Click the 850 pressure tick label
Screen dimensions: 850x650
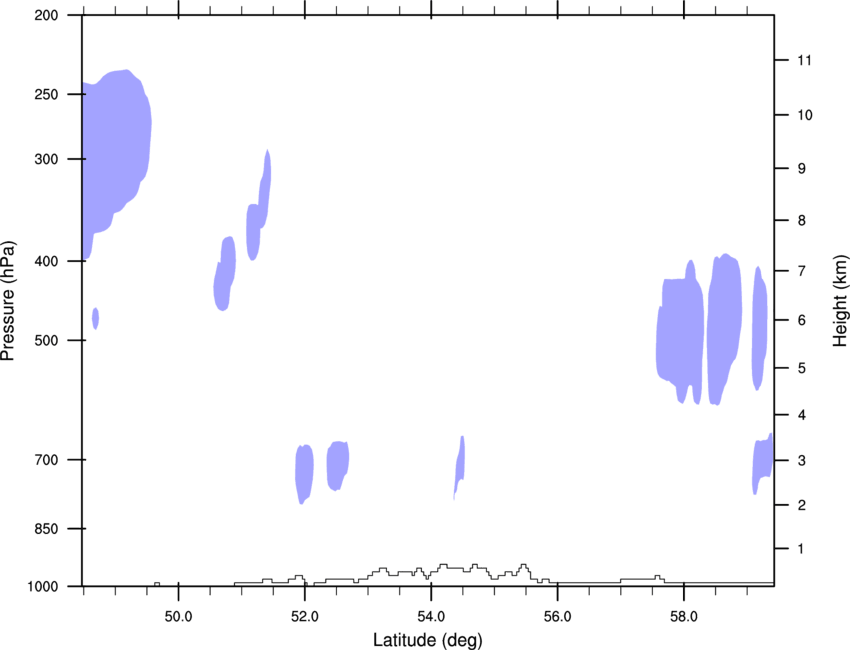point(46,529)
